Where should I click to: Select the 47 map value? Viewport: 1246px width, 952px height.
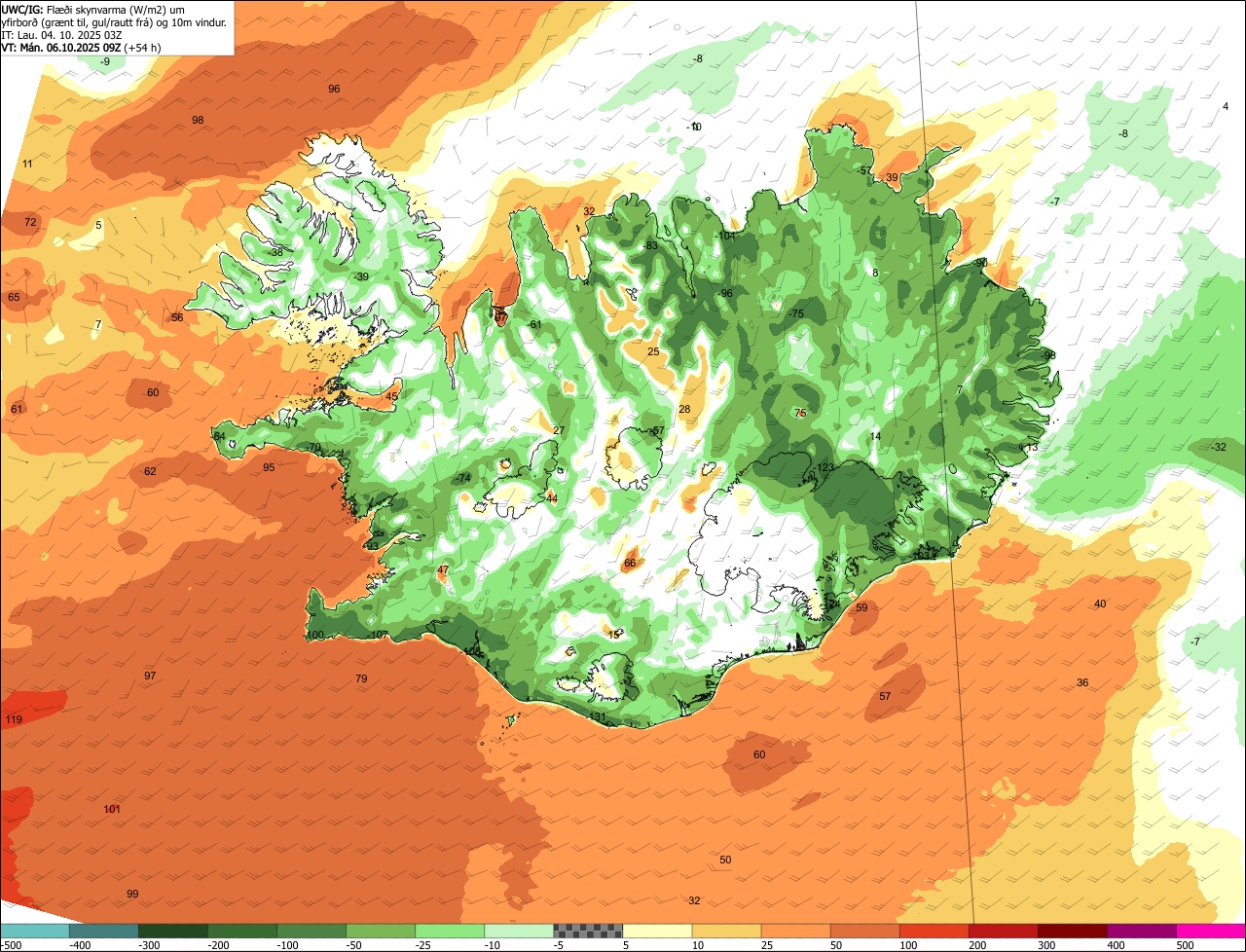tap(443, 569)
